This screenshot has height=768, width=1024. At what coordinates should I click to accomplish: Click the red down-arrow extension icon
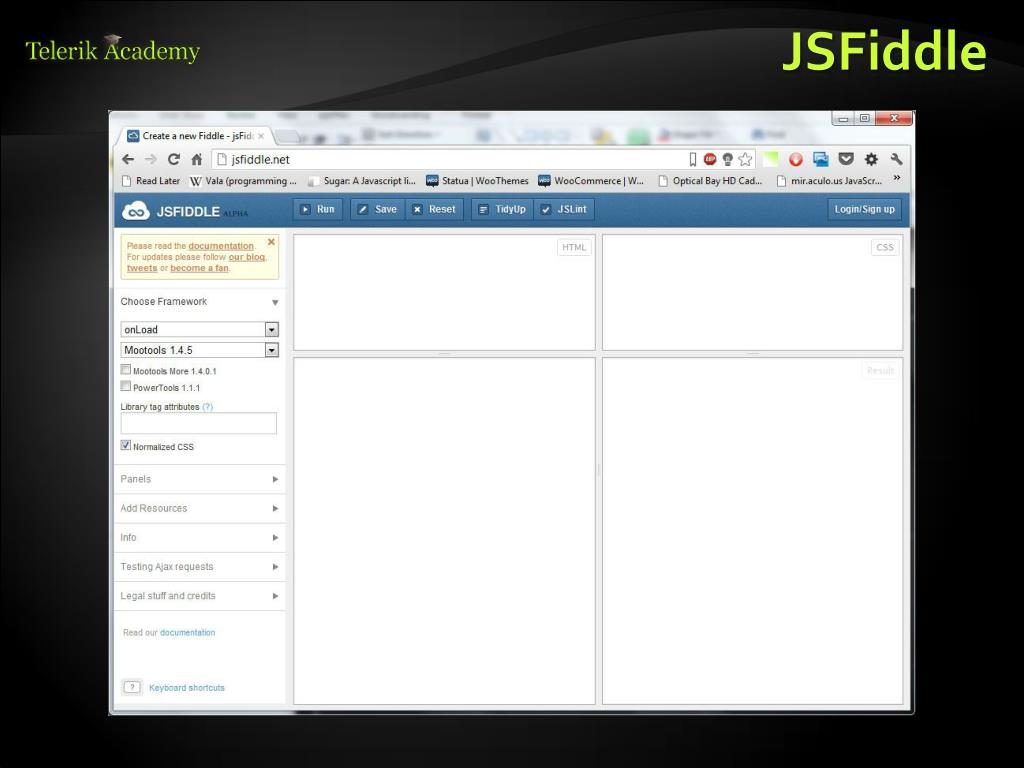795,159
